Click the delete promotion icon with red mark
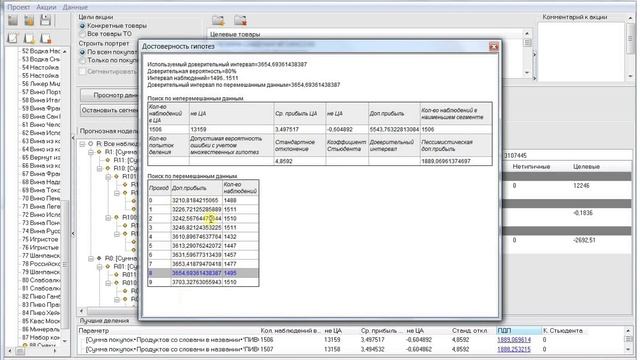This screenshot has width=640, height=360. tap(45, 38)
